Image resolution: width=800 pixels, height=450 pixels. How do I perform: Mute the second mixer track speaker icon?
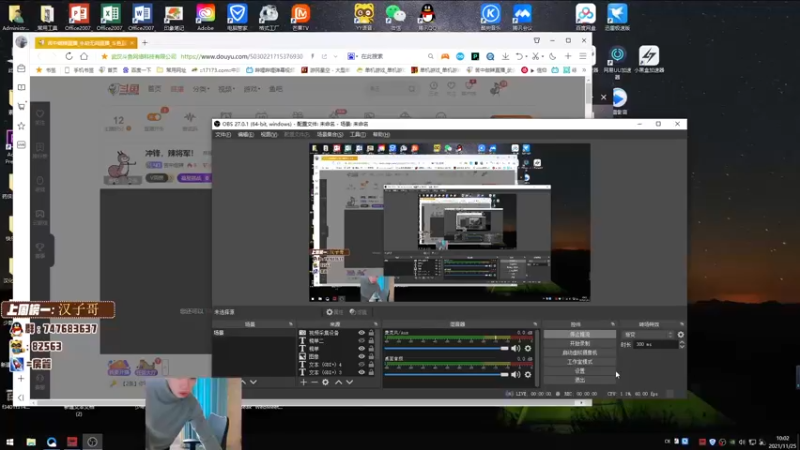(516, 374)
